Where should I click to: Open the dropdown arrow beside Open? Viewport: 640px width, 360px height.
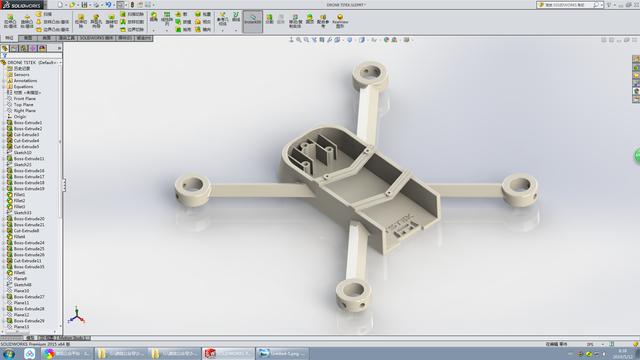click(x=78, y=5)
